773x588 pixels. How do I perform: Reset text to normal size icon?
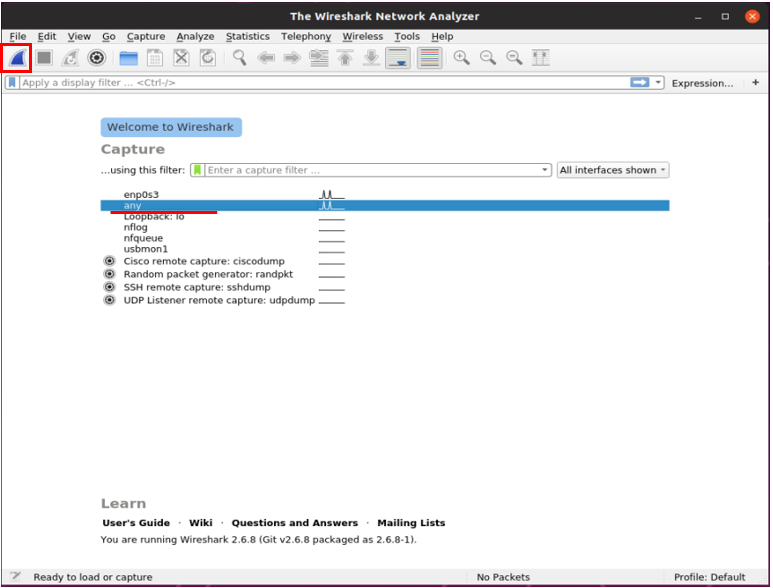(x=514, y=58)
